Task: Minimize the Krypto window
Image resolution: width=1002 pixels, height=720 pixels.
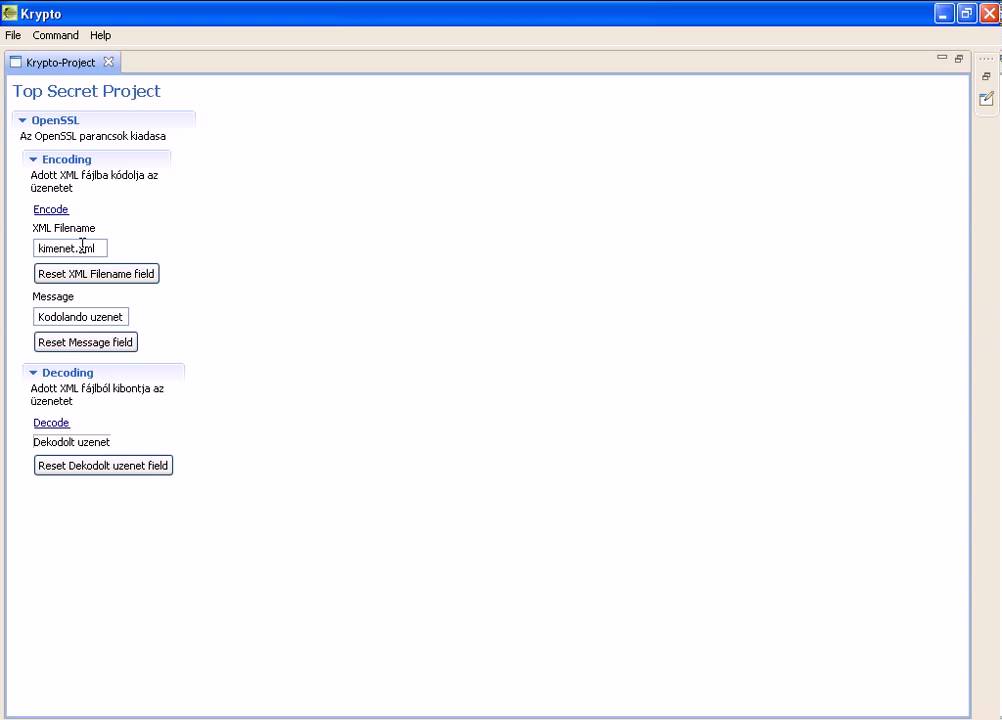Action: coord(944,13)
